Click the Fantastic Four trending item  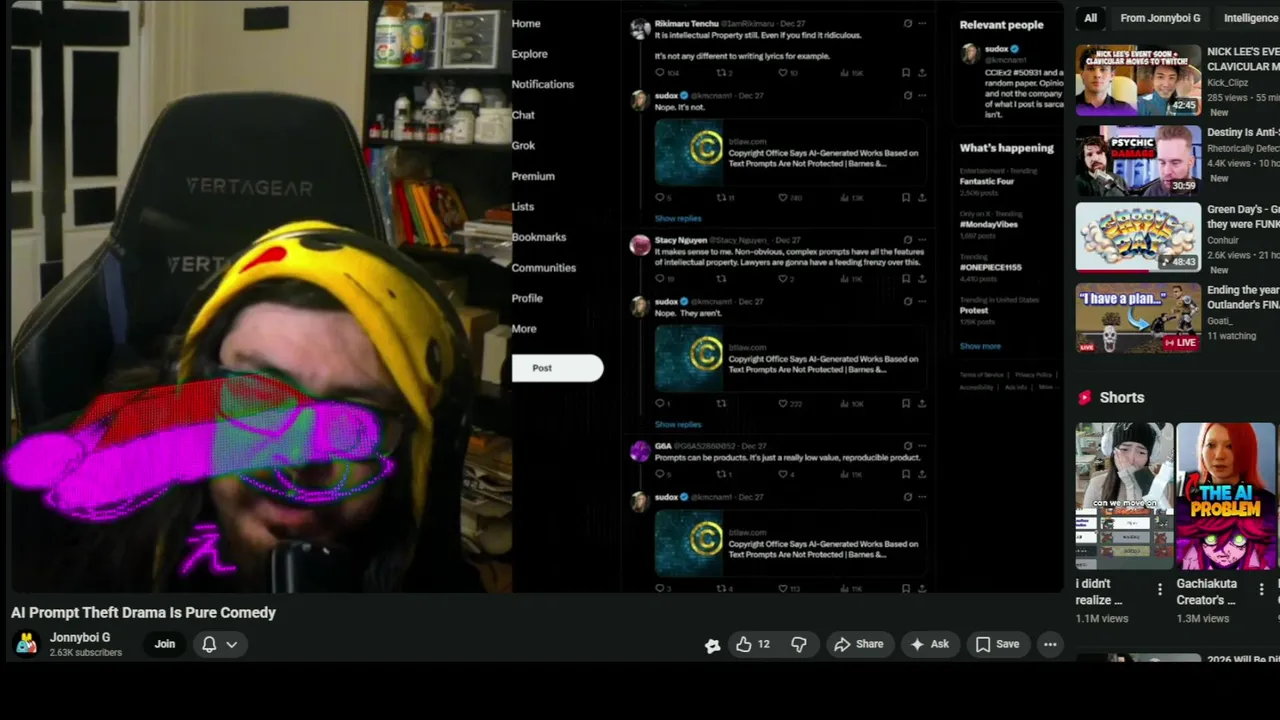987,182
